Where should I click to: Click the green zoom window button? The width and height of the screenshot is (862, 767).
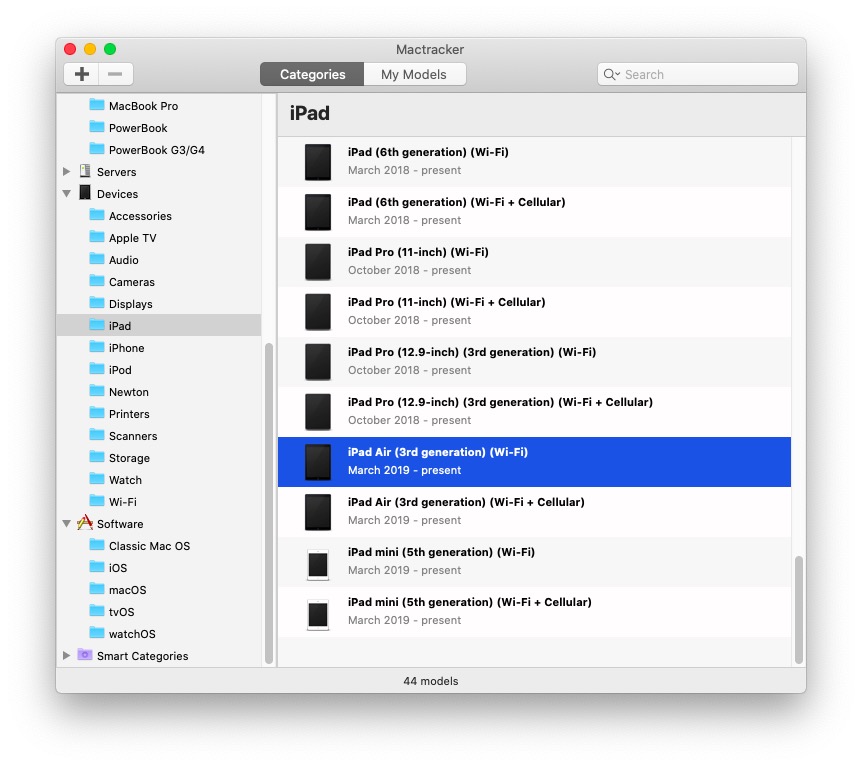coord(110,49)
